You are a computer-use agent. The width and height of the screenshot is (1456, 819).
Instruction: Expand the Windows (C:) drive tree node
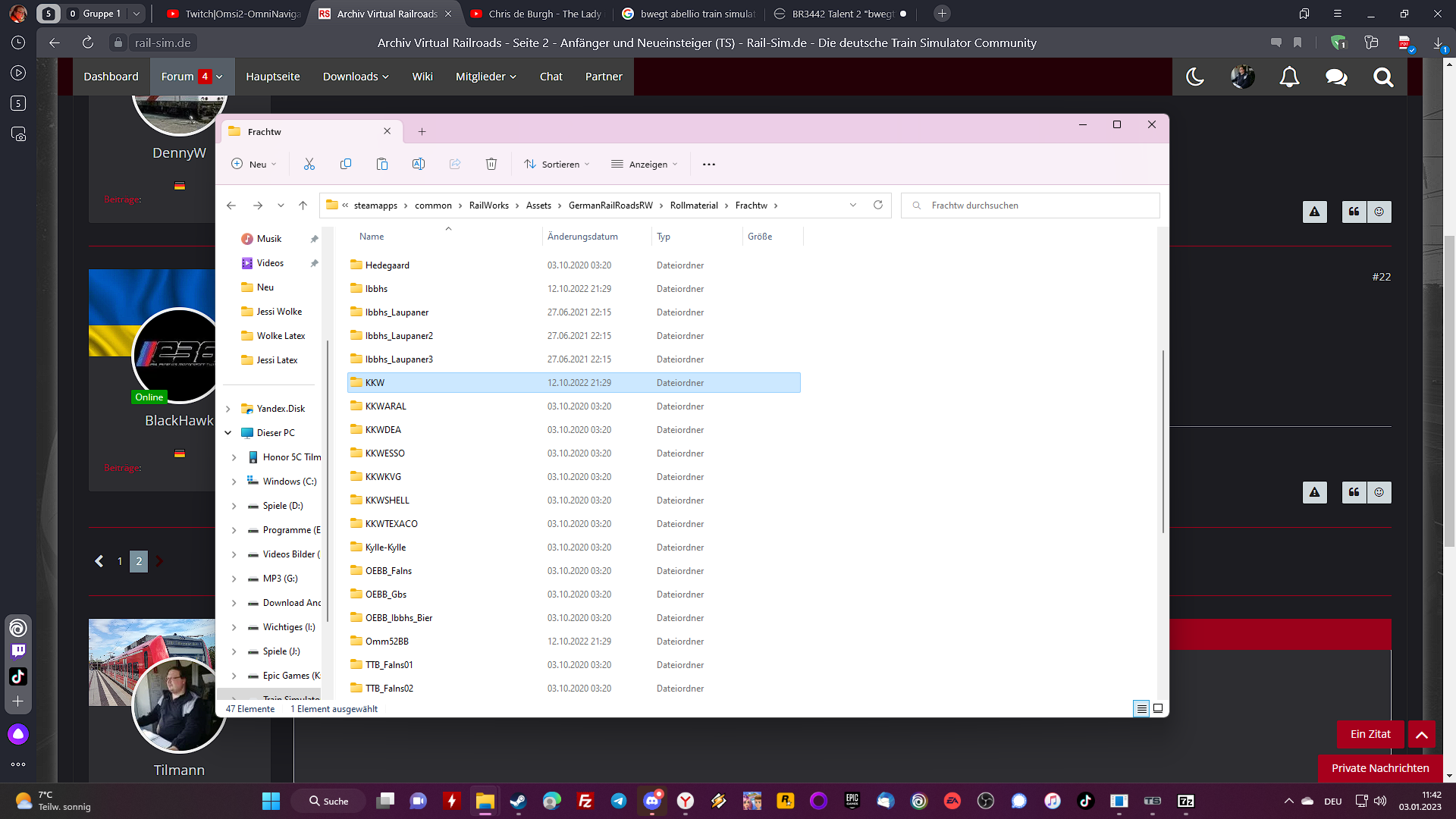(x=234, y=482)
